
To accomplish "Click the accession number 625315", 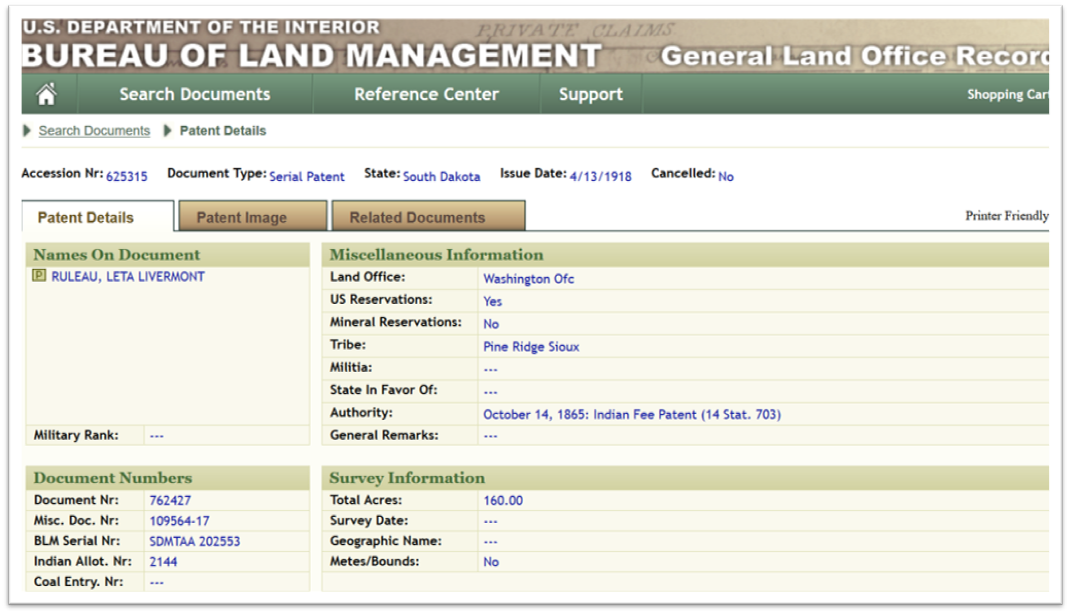I will click(x=126, y=176).
